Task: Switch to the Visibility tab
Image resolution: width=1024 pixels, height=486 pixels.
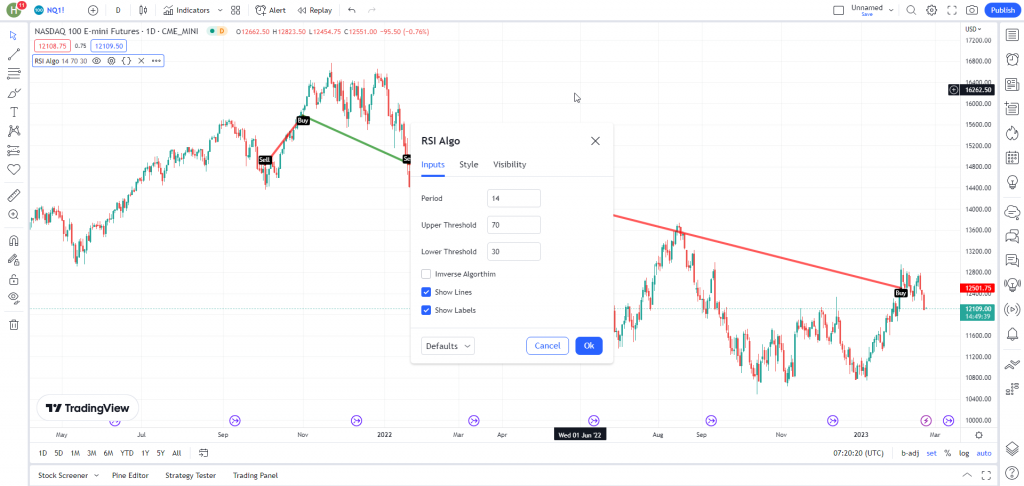Action: point(509,165)
